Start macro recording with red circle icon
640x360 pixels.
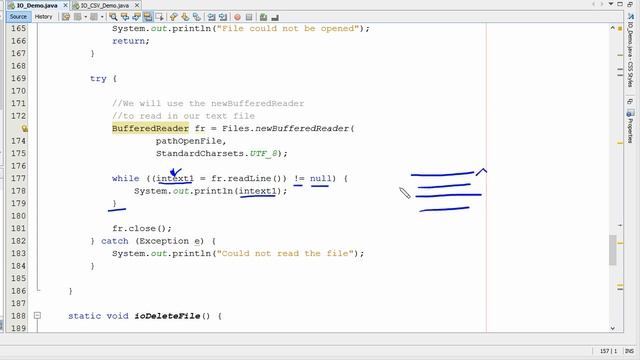point(237,17)
